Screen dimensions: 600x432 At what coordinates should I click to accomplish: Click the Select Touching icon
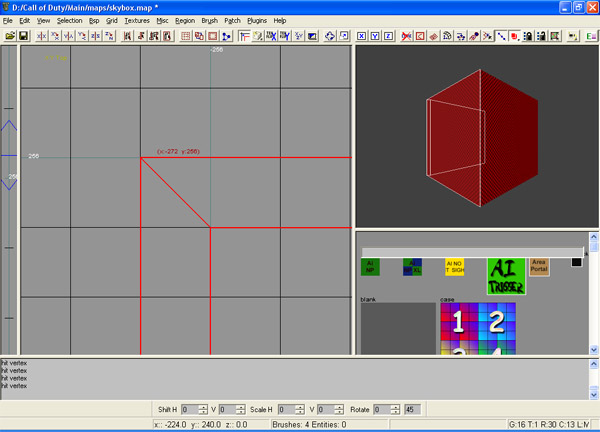(140, 36)
